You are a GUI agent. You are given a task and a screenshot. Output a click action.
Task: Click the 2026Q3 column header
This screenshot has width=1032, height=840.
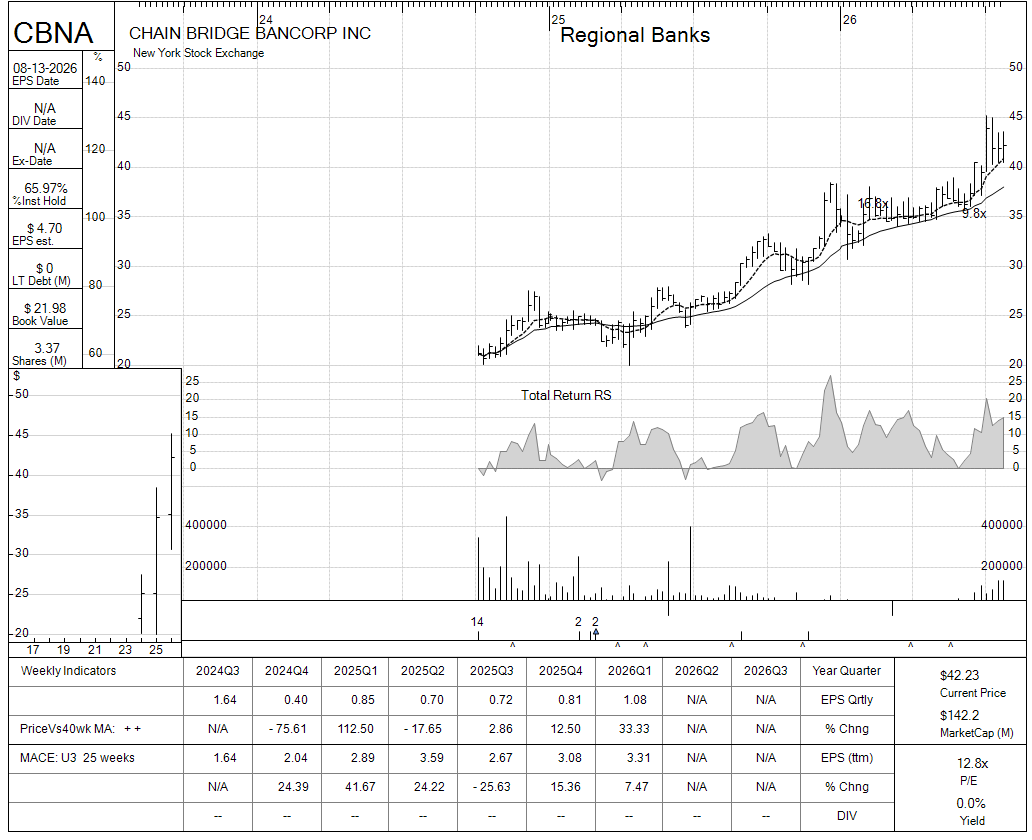[x=765, y=671]
